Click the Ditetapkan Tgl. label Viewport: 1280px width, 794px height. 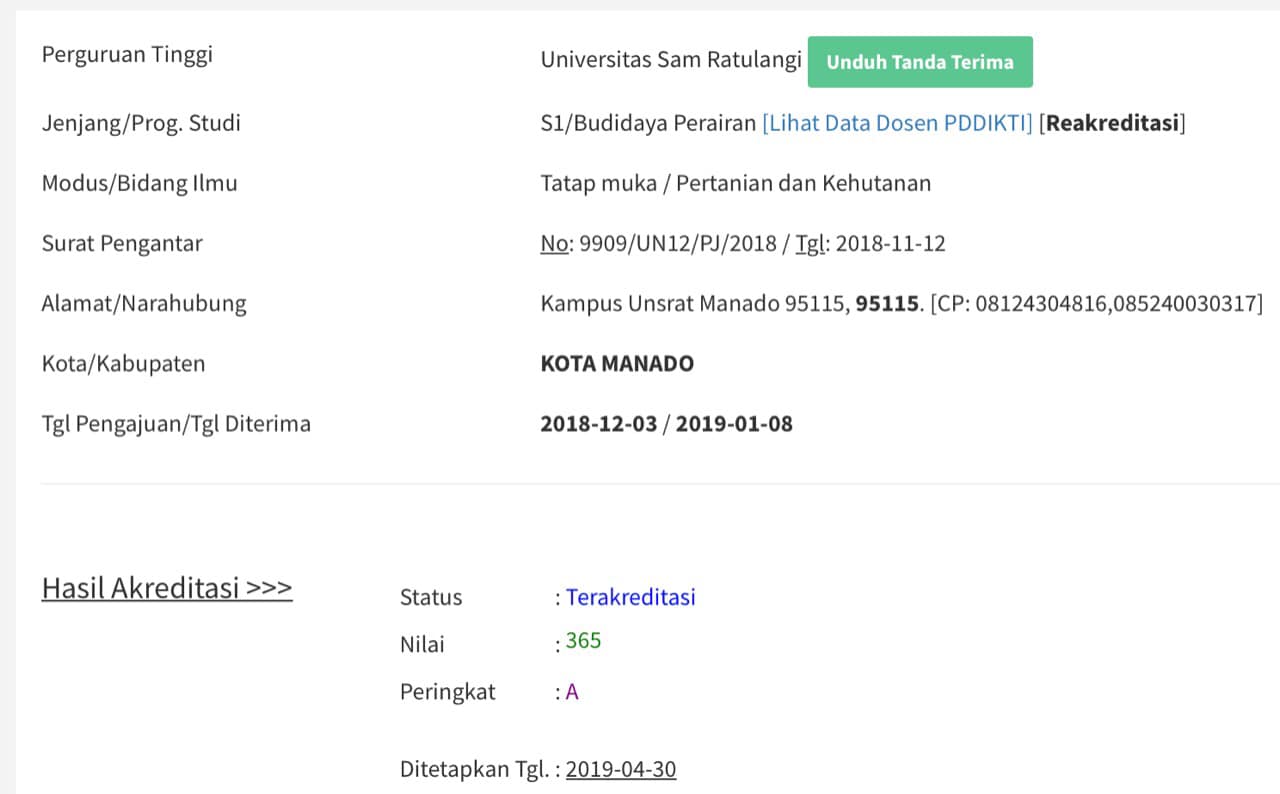pyautogui.click(x=475, y=769)
